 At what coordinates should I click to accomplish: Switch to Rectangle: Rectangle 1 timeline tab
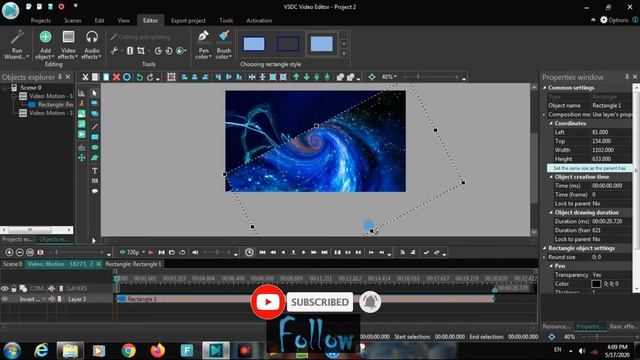tap(133, 264)
